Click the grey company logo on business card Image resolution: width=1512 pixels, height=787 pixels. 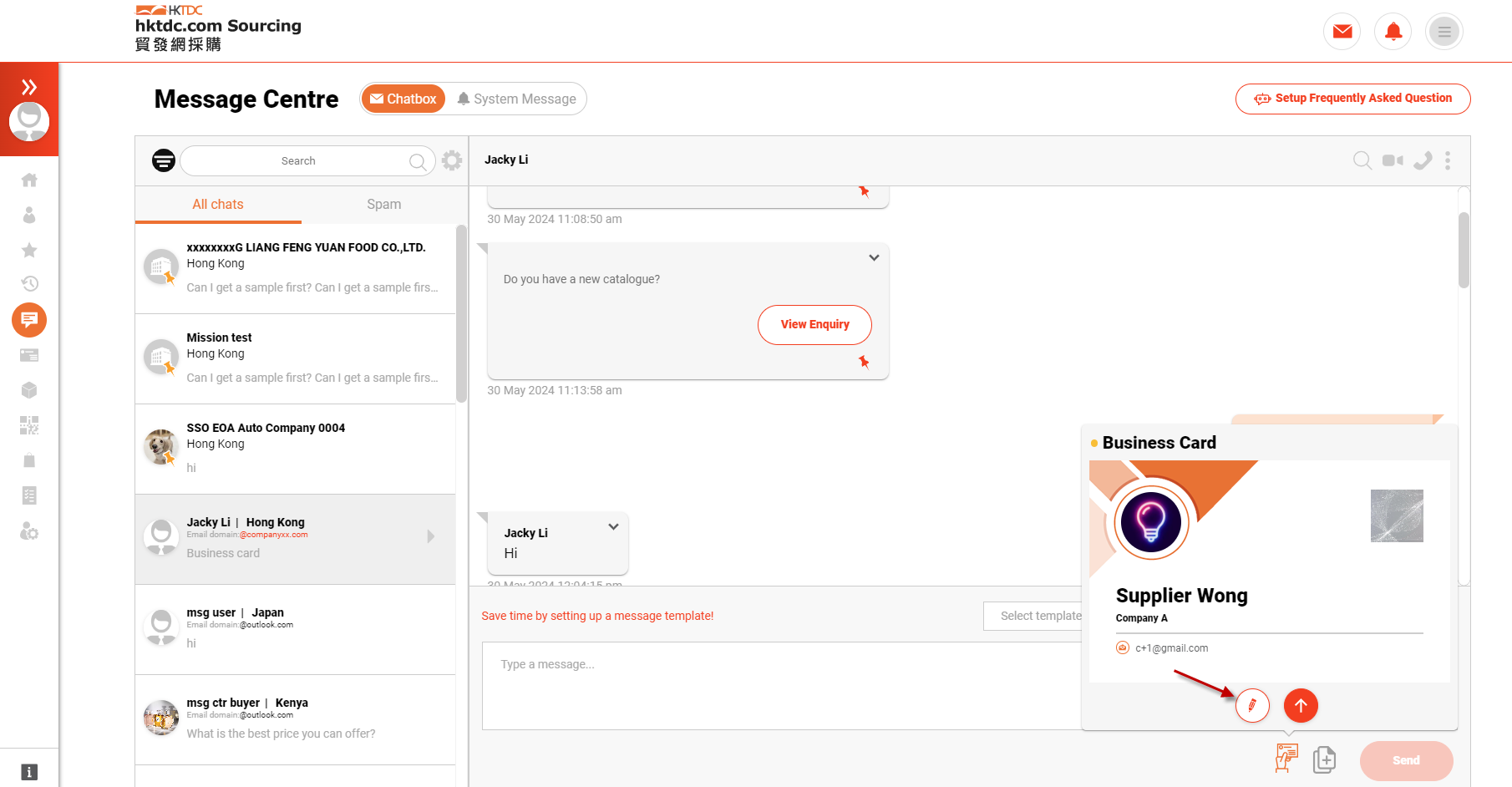point(1397,515)
